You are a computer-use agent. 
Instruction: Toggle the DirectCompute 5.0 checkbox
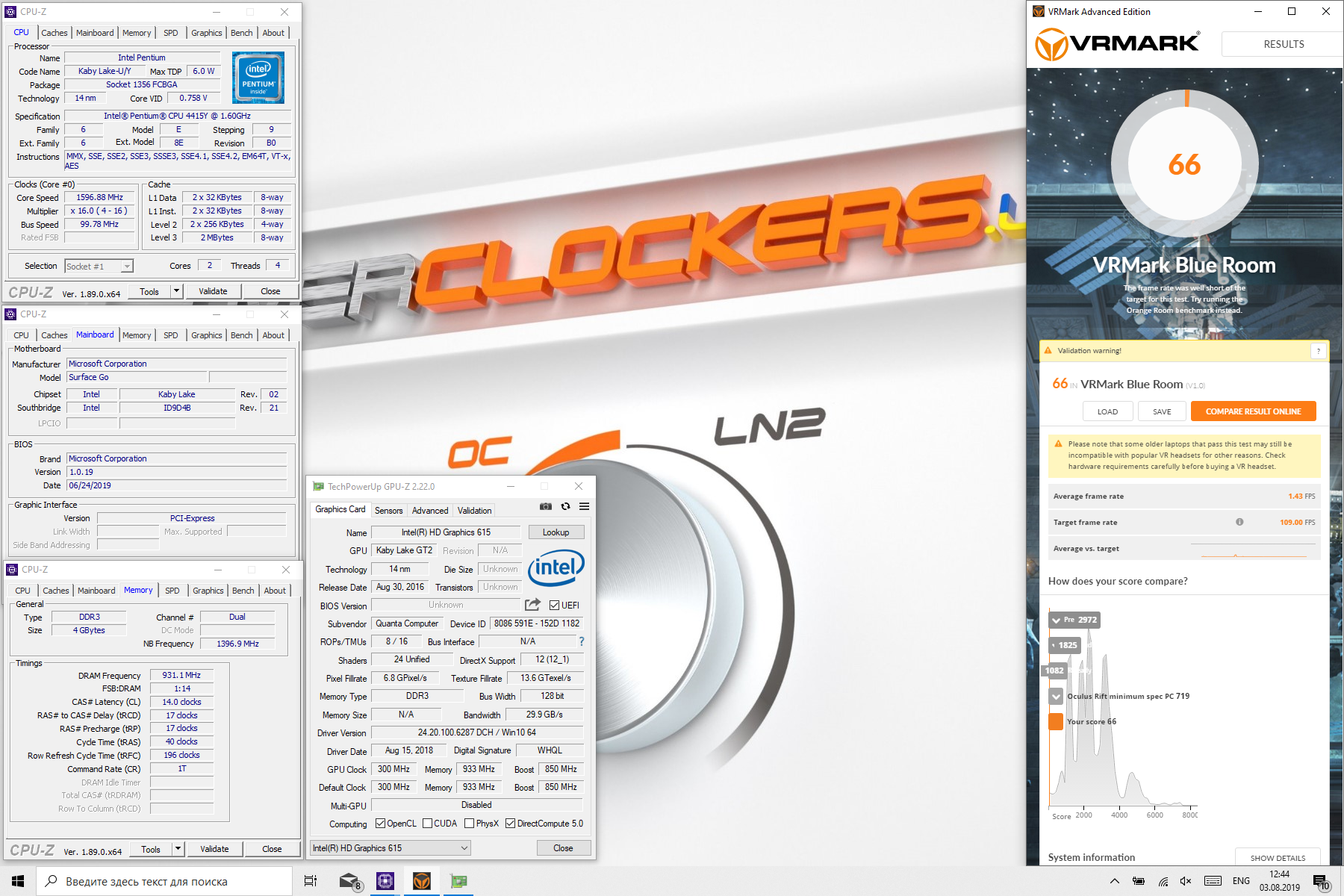point(510,824)
